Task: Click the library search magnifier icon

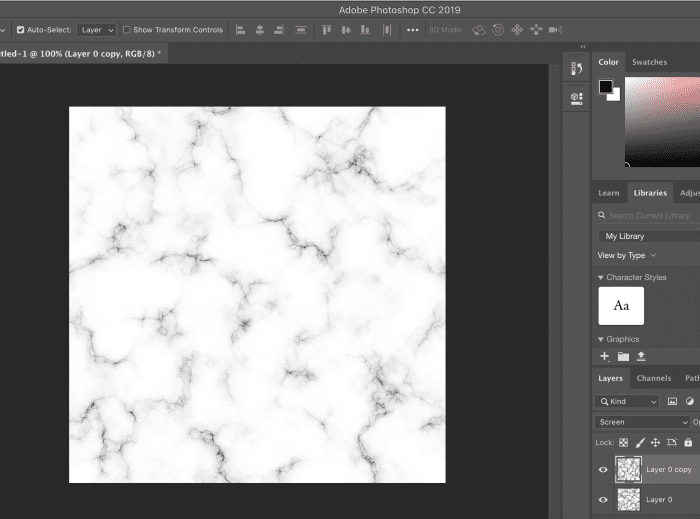Action: coord(602,215)
